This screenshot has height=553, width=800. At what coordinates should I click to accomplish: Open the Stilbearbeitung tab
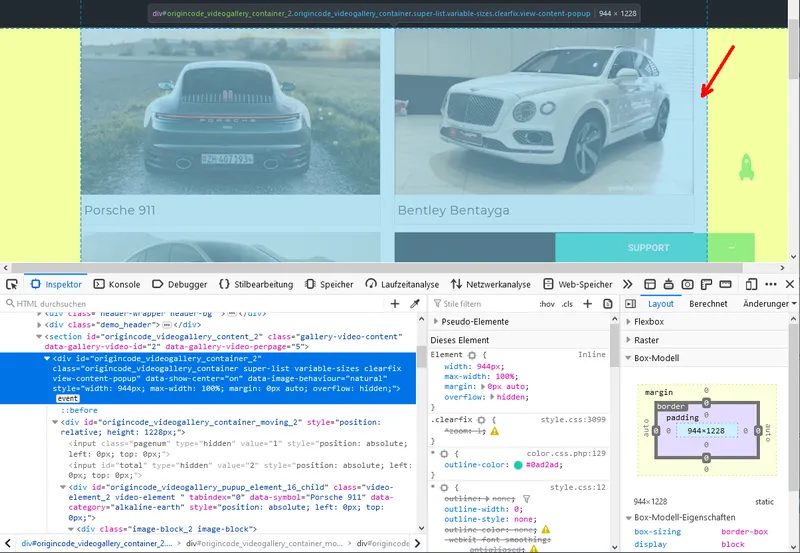[x=256, y=284]
